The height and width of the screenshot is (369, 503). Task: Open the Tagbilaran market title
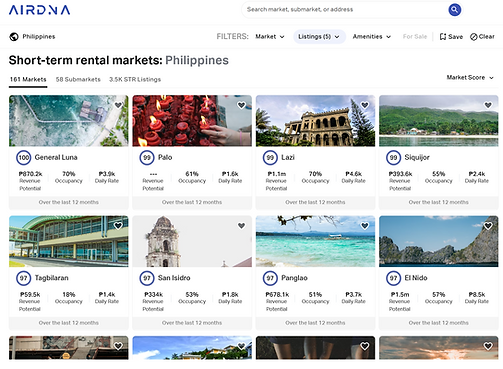pyautogui.click(x=52, y=278)
